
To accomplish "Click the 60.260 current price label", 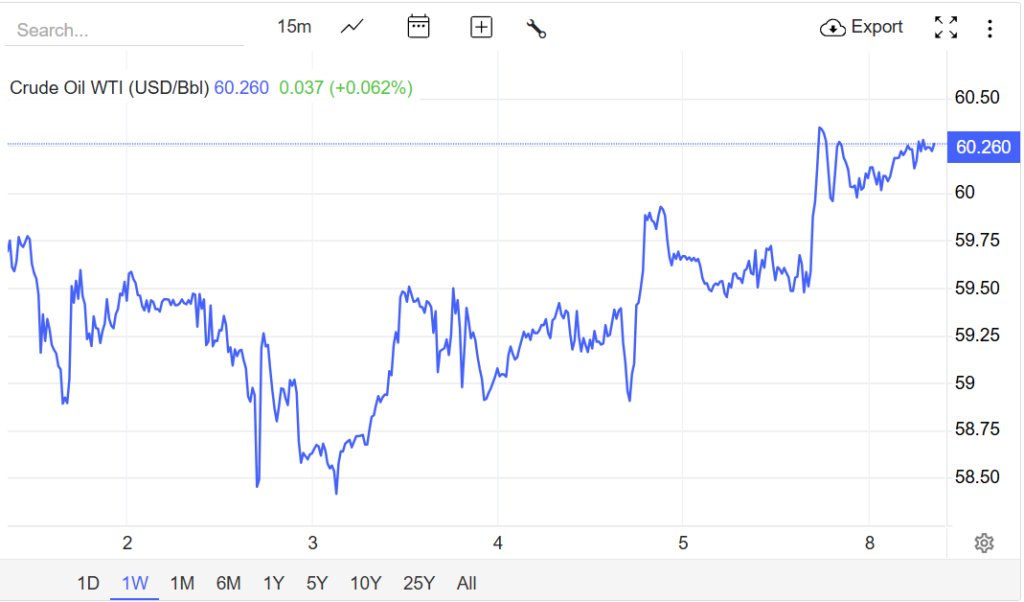I will point(983,147).
